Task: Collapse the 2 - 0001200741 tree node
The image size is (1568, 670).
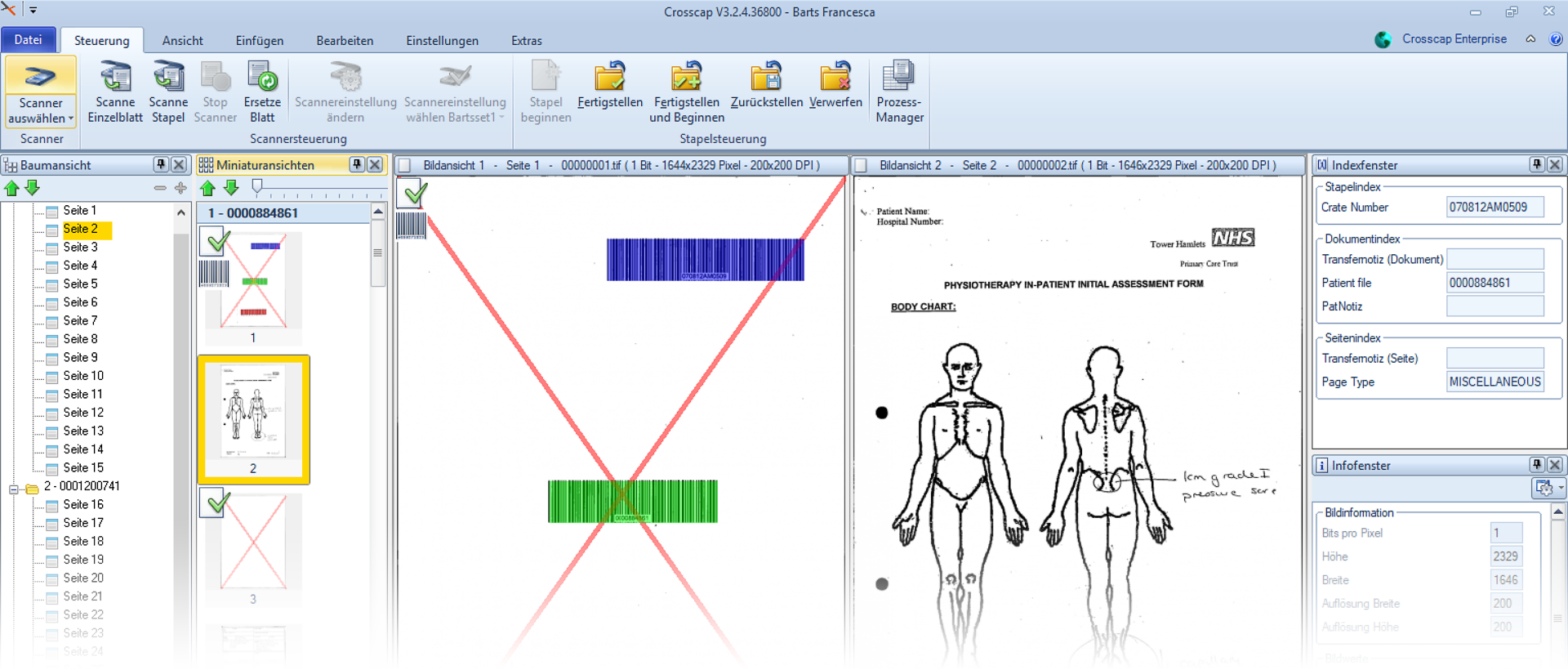Action: tap(14, 489)
